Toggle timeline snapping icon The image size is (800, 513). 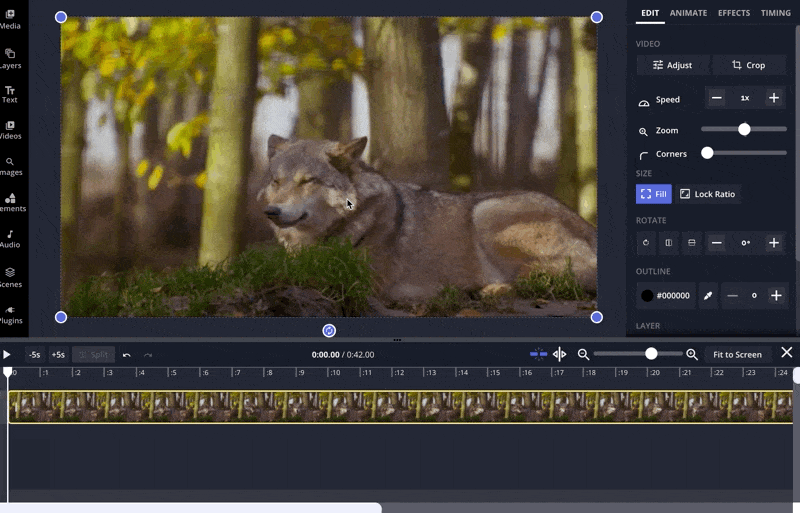539,354
